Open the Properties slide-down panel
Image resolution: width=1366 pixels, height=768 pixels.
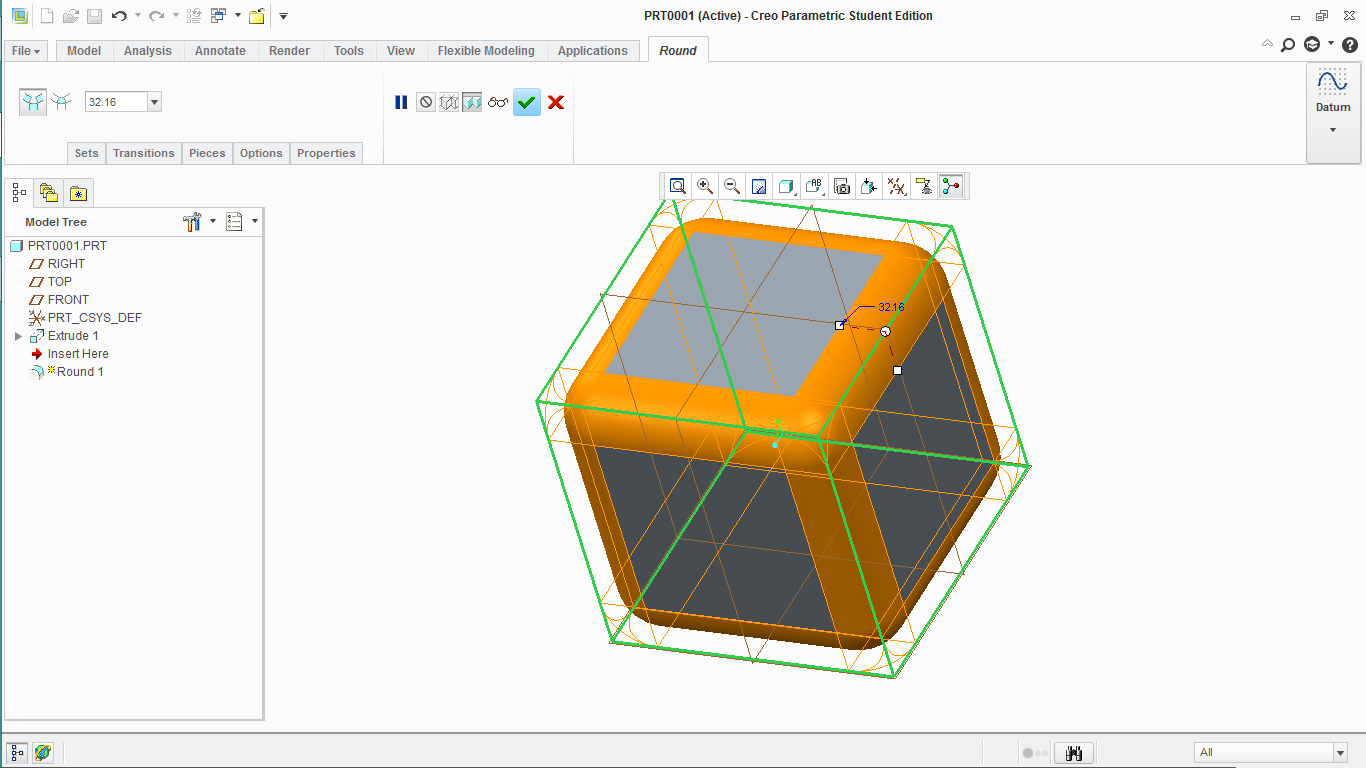(x=326, y=153)
